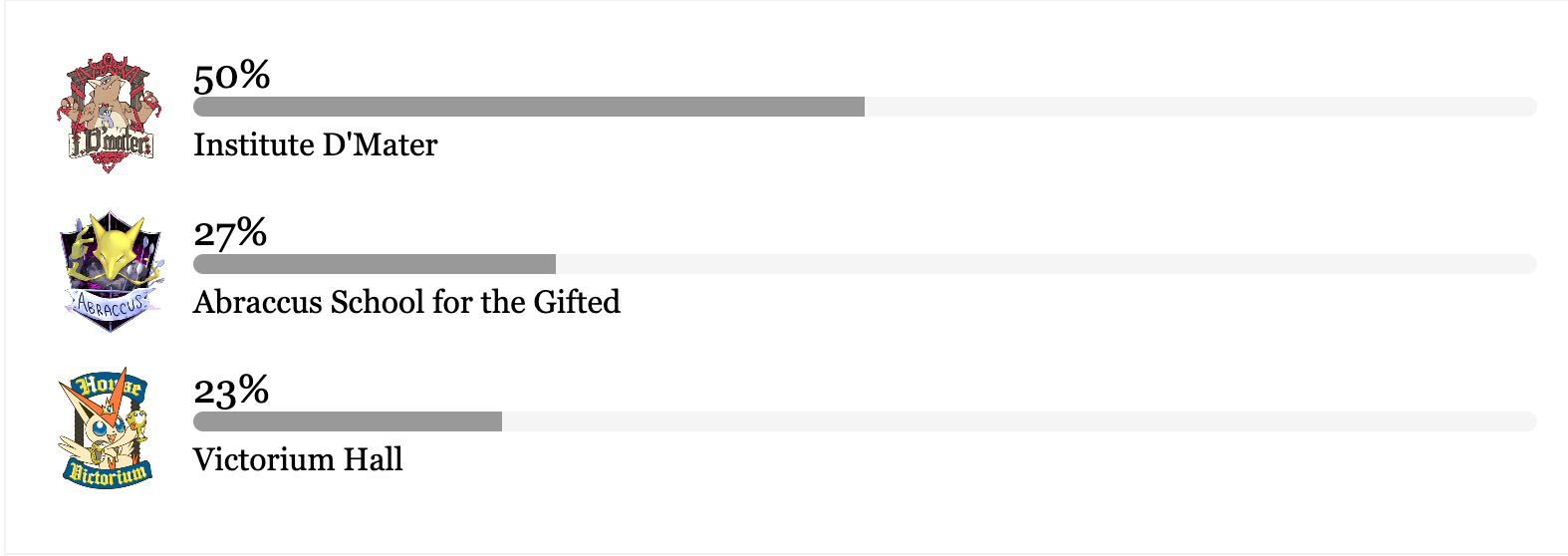Viewport: 1568px width, 556px height.
Task: Click the 'D'mater' text on the red crest
Action: click(111, 145)
